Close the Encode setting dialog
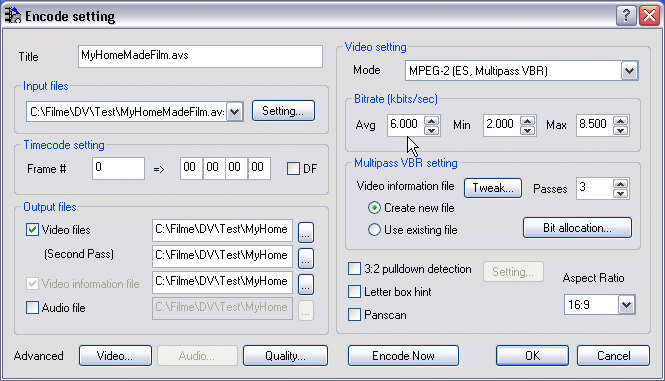665x381 pixels. point(649,16)
